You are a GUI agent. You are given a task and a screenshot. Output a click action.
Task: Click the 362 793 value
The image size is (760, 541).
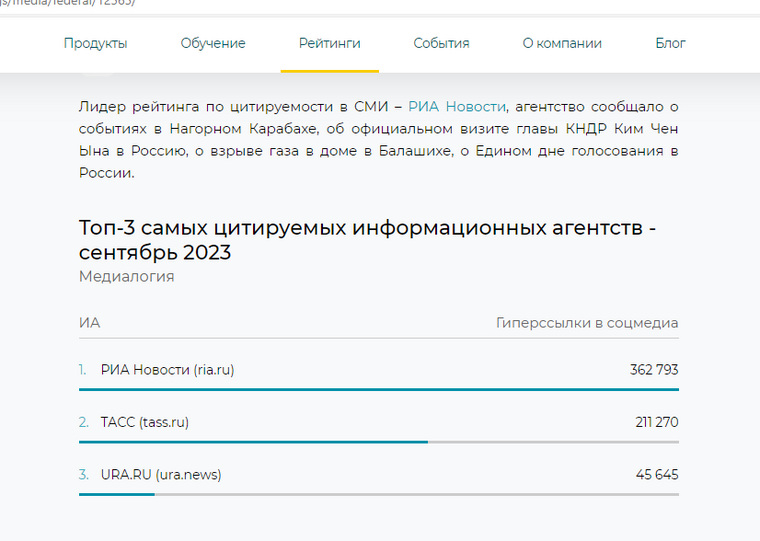pos(654,370)
